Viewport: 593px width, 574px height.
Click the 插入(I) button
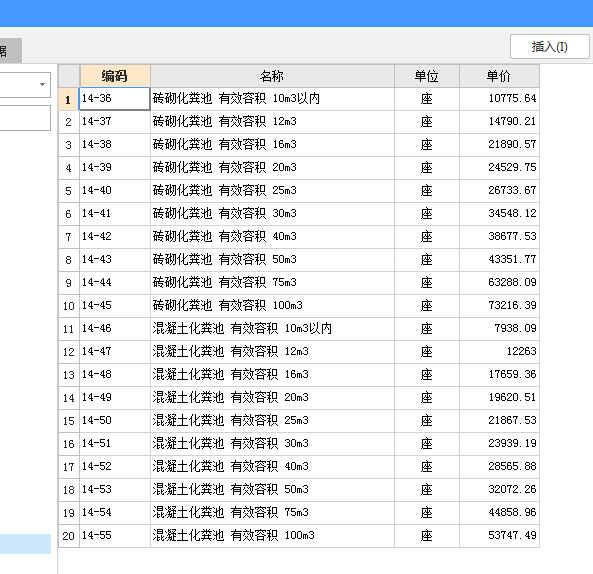point(550,47)
